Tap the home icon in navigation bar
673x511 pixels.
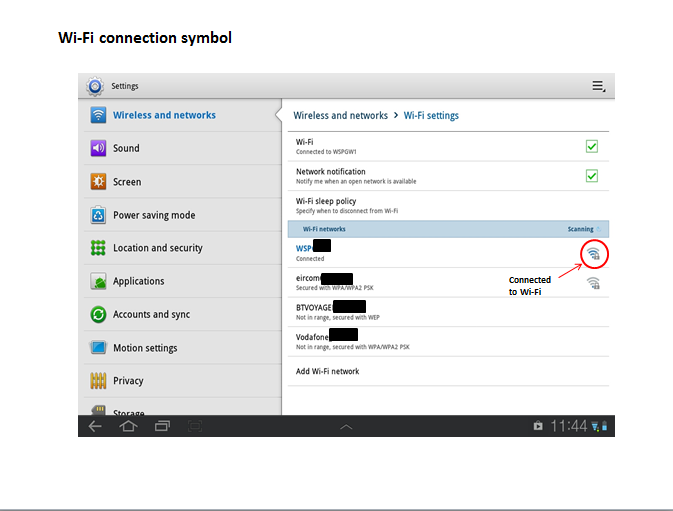[x=128, y=426]
